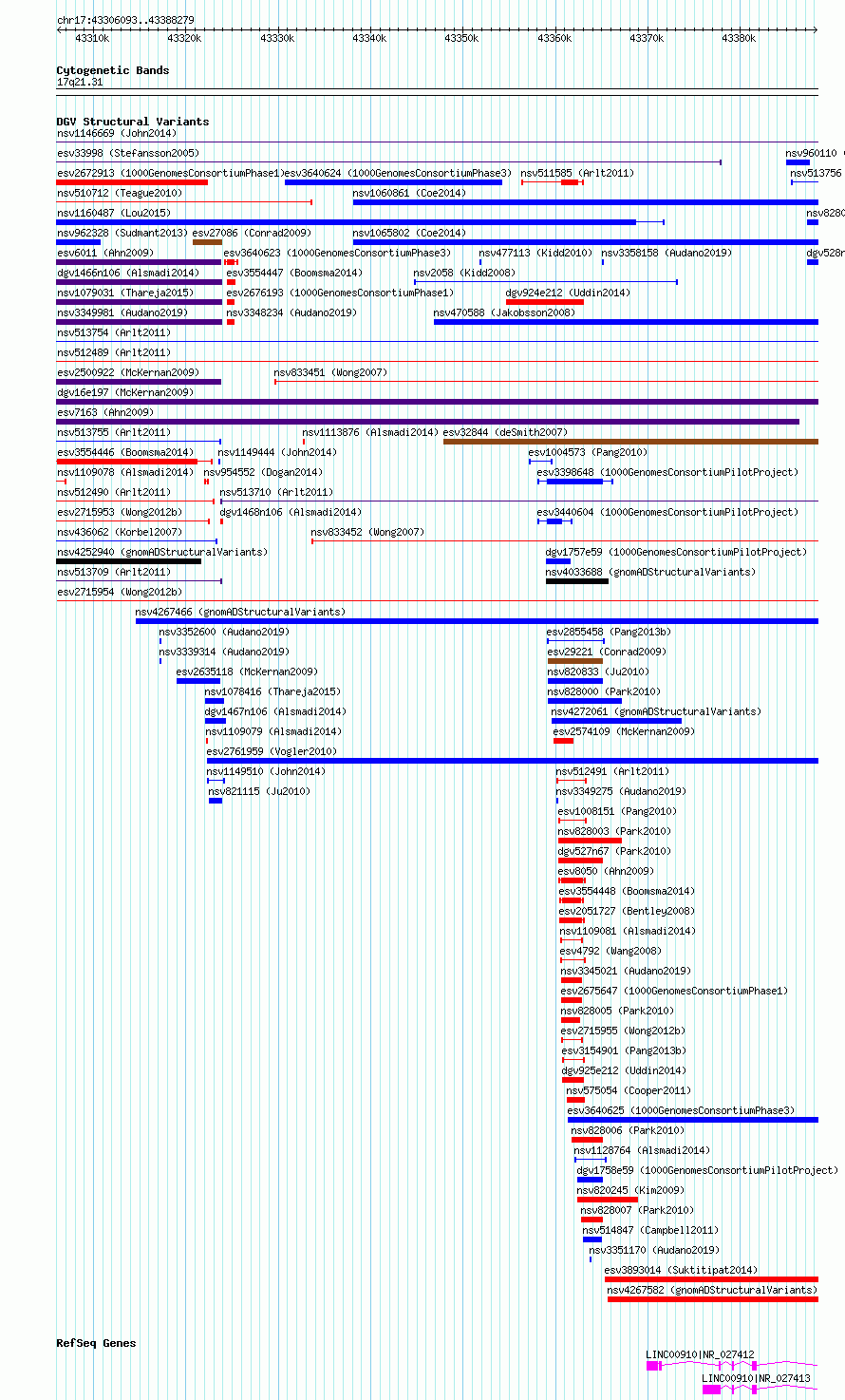The height and width of the screenshot is (1400, 845).
Task: Open the esv2672913 red variant feature
Action: (x=132, y=182)
